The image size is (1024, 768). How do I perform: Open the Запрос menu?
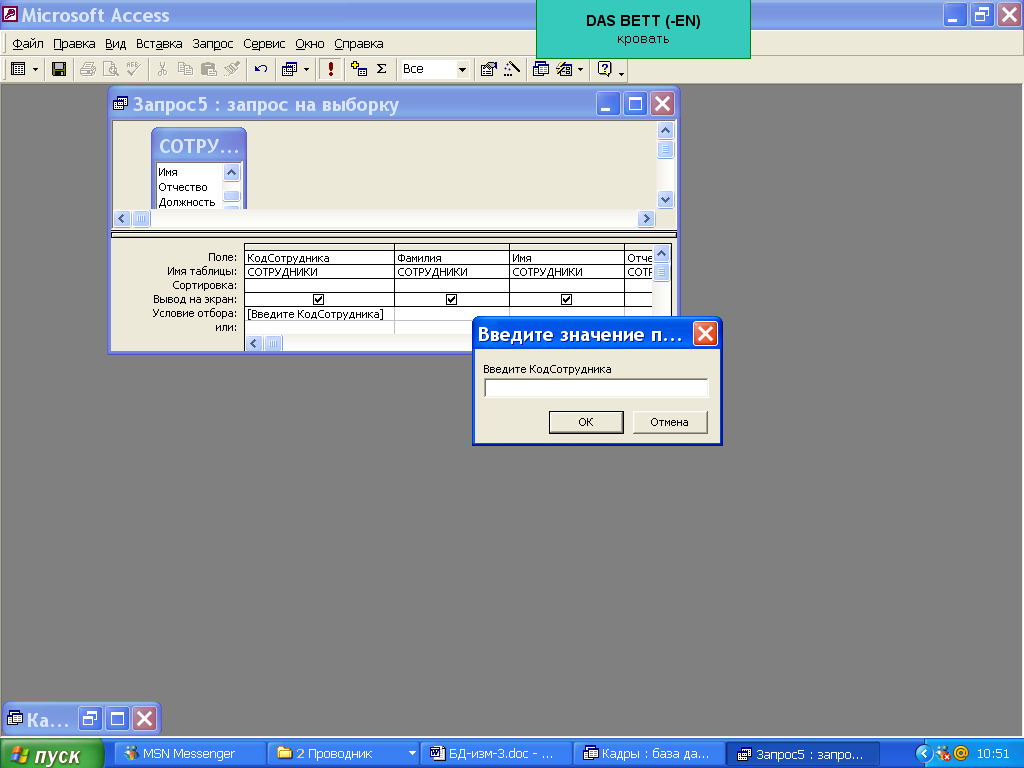click(x=213, y=44)
